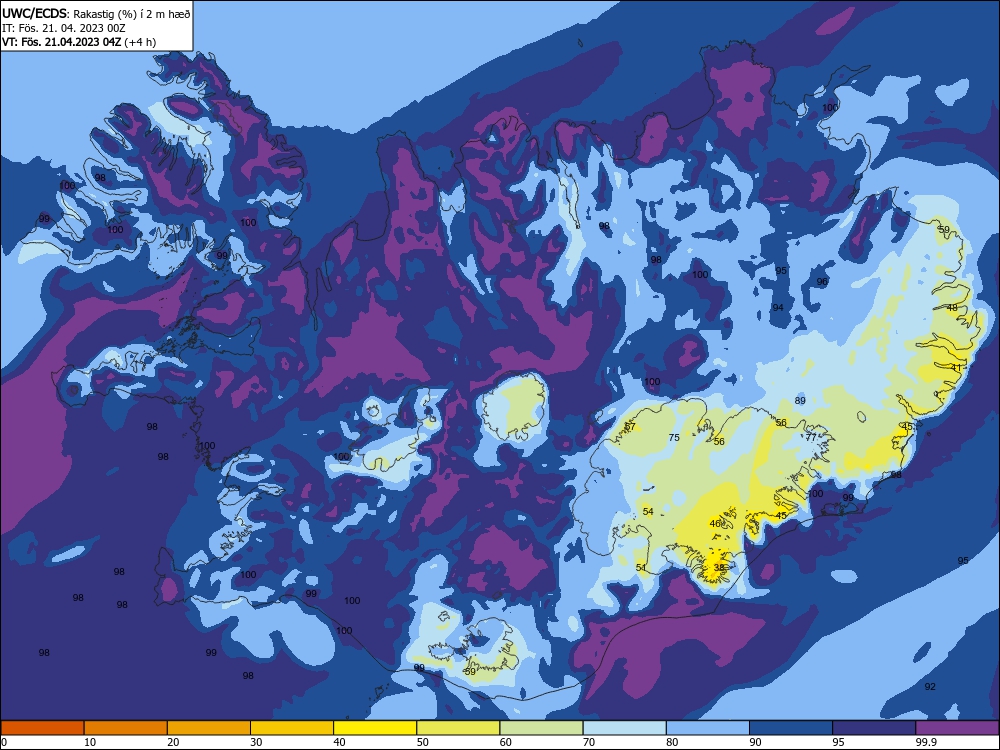This screenshot has width=1000, height=750.
Task: Click the station value 94
Action: tap(778, 307)
